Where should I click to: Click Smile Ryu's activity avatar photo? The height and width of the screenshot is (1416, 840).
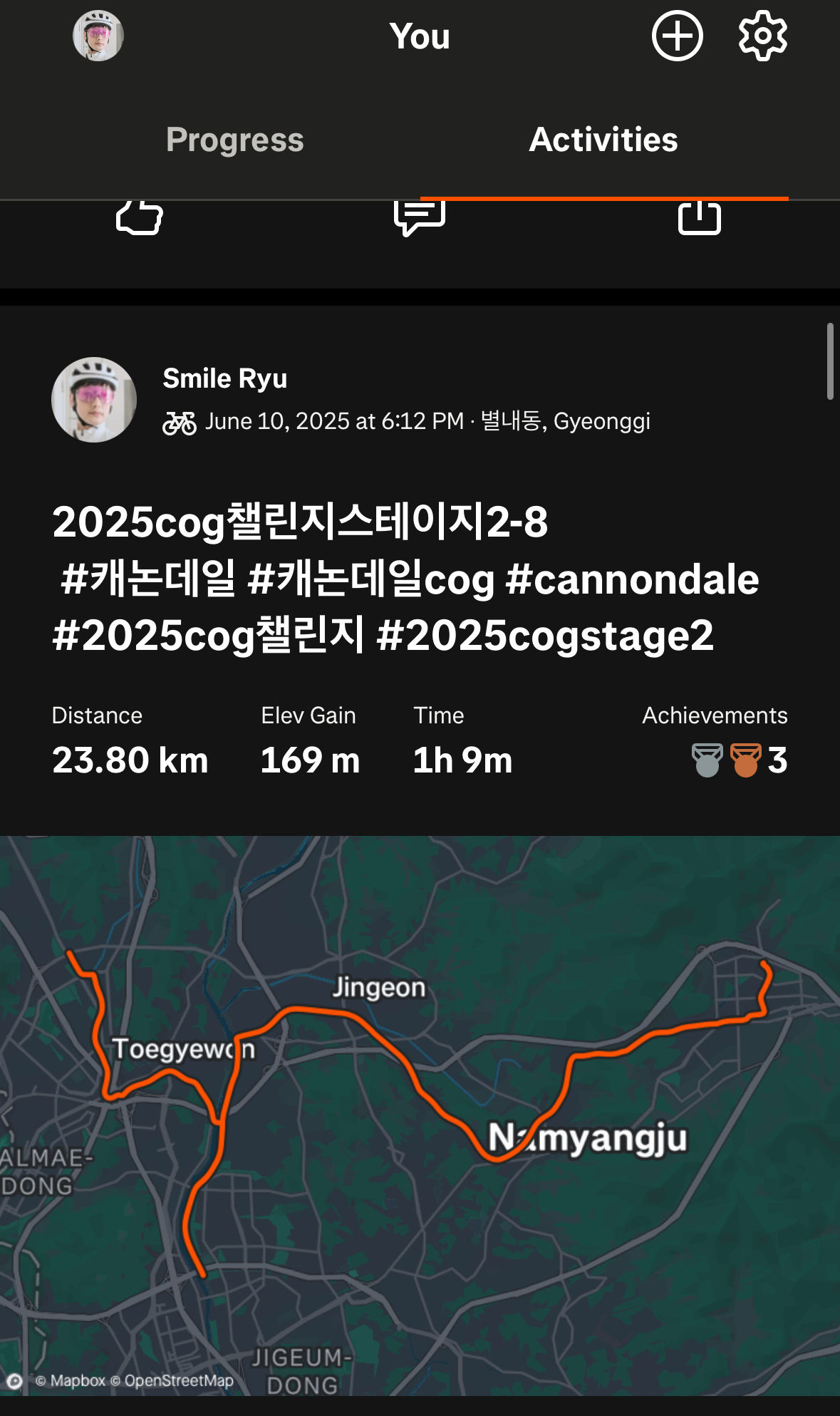[x=94, y=400]
